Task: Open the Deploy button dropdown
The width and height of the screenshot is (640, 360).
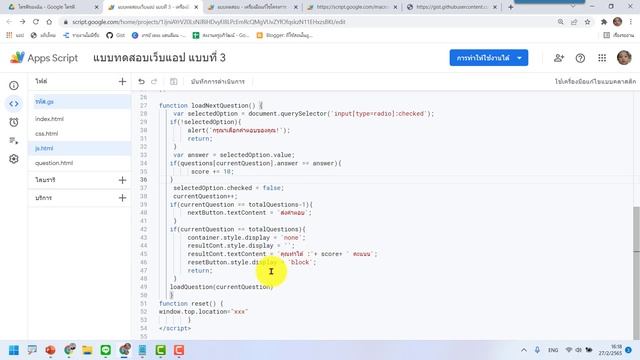Action: tap(519, 58)
